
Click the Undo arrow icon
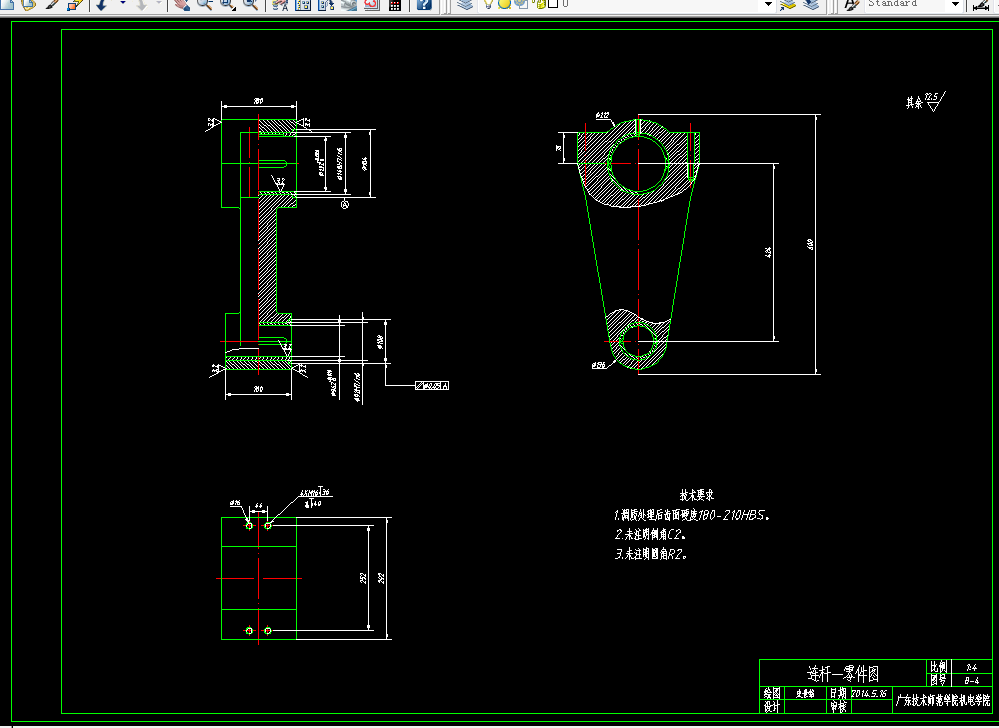101,5
